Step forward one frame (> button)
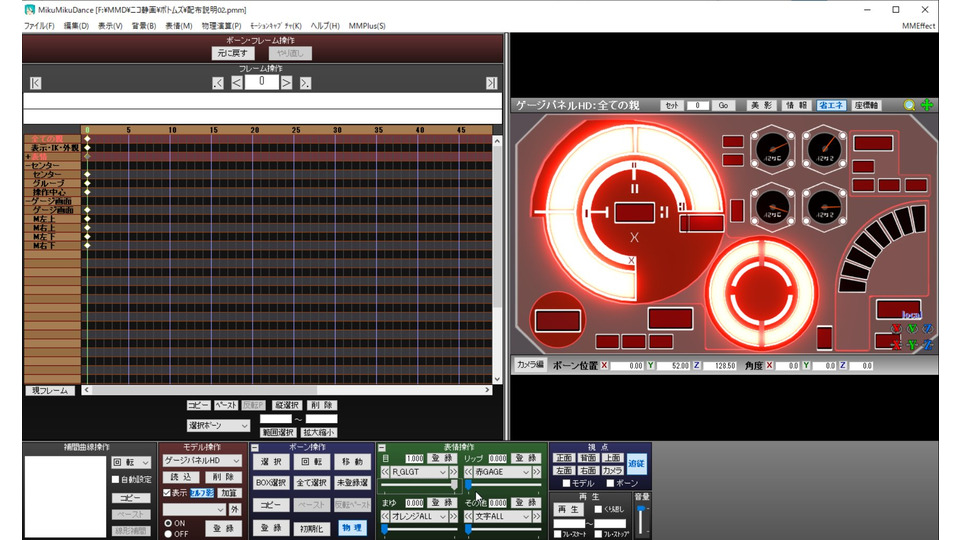The width and height of the screenshot is (960, 540). point(287,83)
